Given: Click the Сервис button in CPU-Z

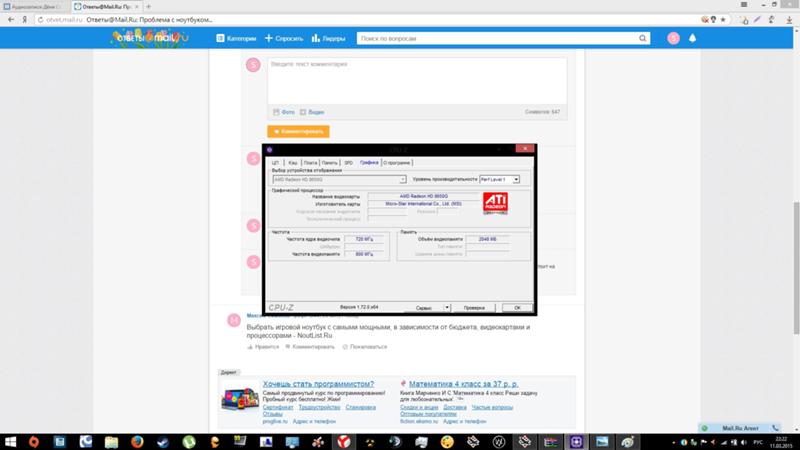Looking at the screenshot, I should click(x=423, y=308).
